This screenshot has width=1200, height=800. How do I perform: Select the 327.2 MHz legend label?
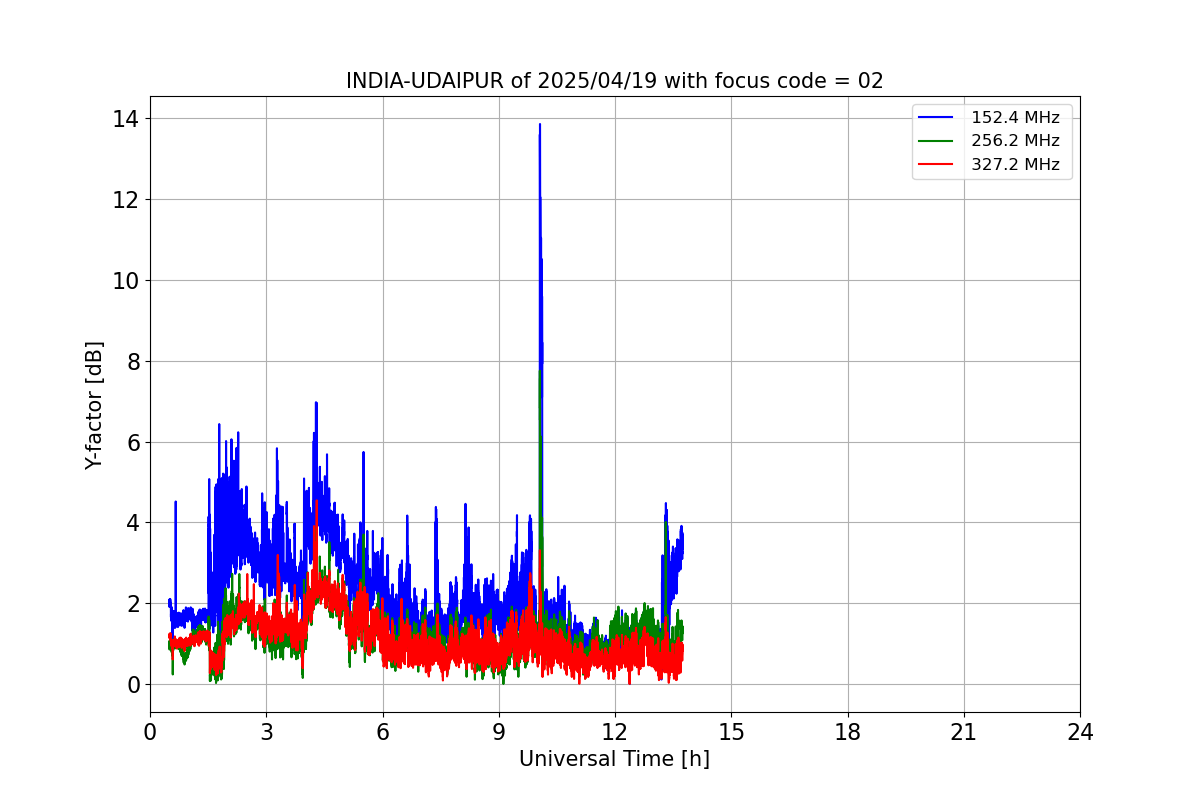tap(1015, 165)
